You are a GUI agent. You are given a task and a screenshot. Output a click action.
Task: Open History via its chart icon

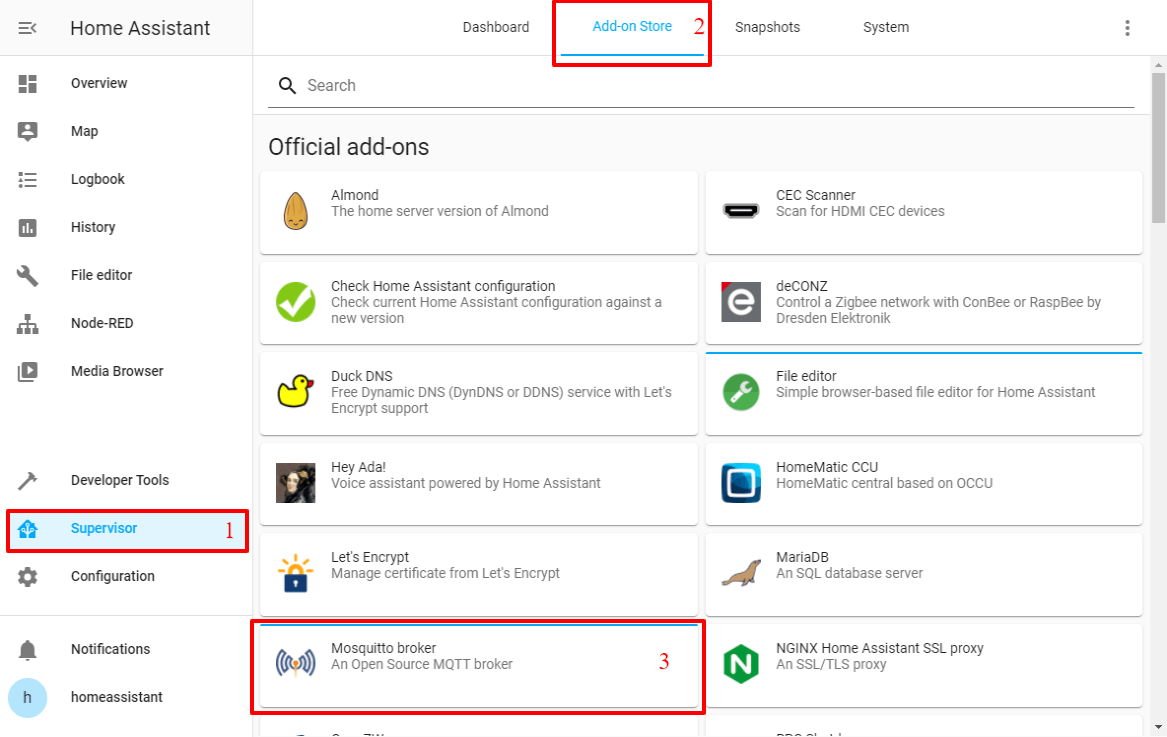coord(28,228)
